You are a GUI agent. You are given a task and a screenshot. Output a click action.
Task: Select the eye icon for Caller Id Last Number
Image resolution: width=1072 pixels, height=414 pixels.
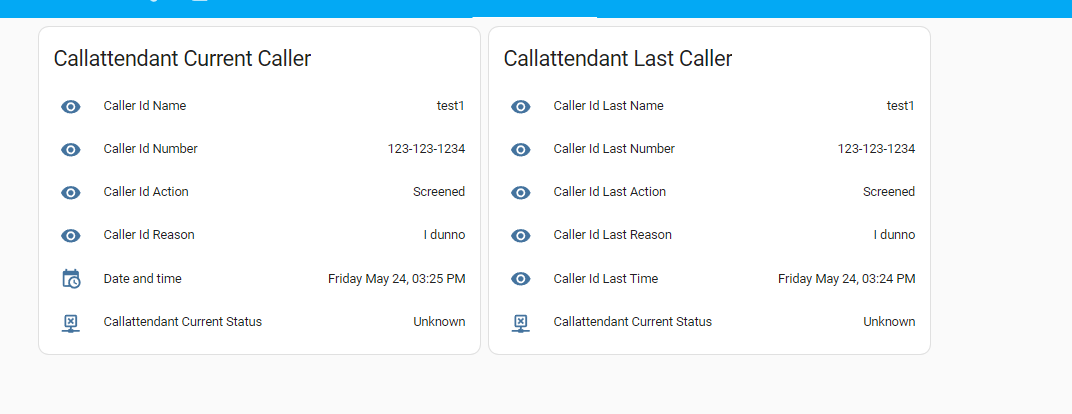coord(521,150)
